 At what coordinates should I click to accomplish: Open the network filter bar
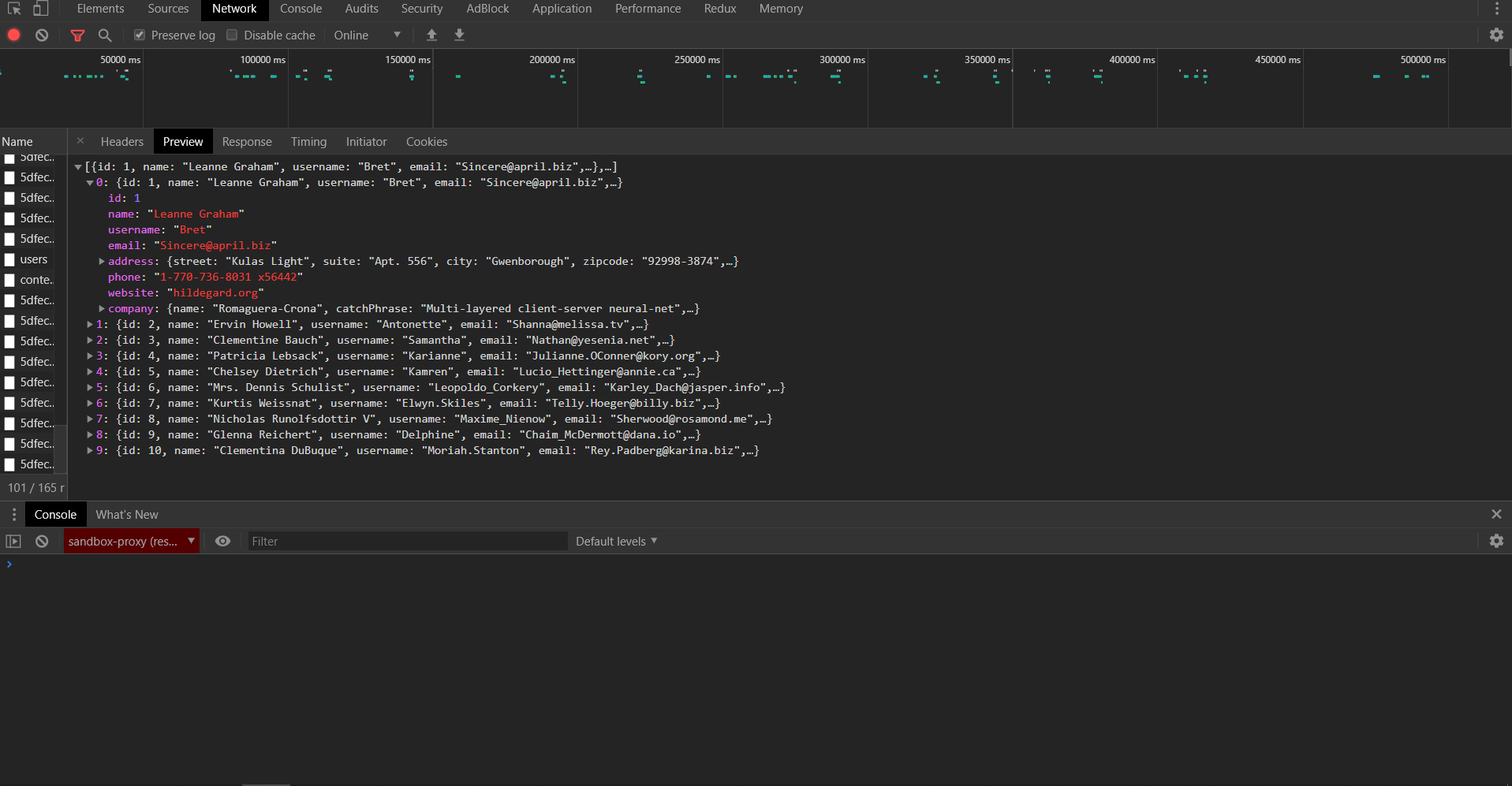(77, 35)
